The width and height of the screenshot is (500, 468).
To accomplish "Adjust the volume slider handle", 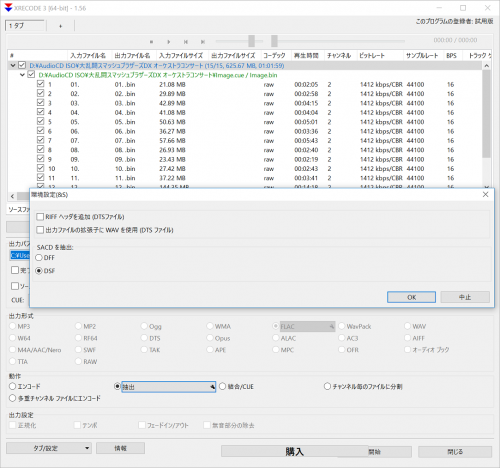I will point(251,41).
